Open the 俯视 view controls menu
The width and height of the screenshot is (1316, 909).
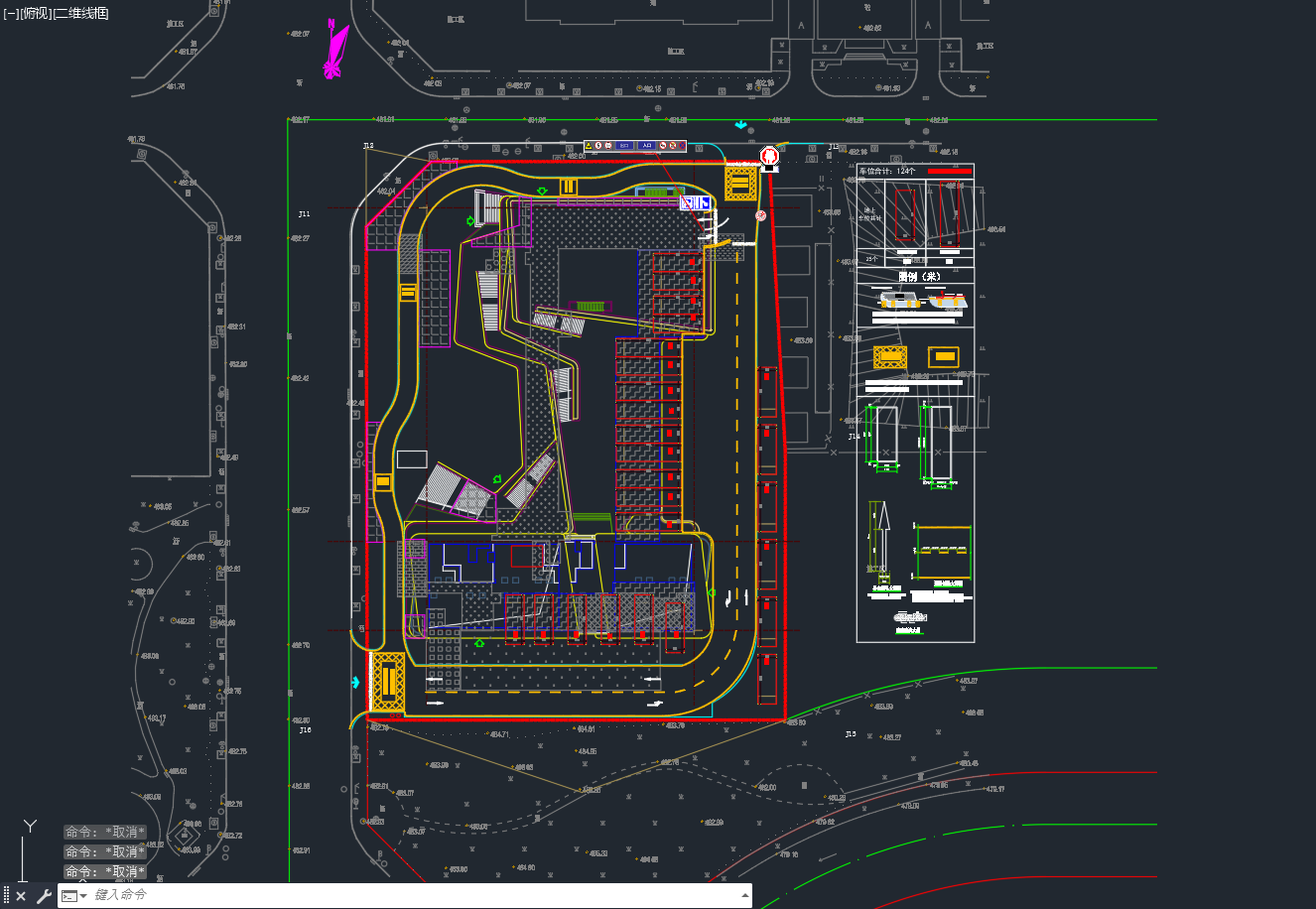pyautogui.click(x=35, y=13)
